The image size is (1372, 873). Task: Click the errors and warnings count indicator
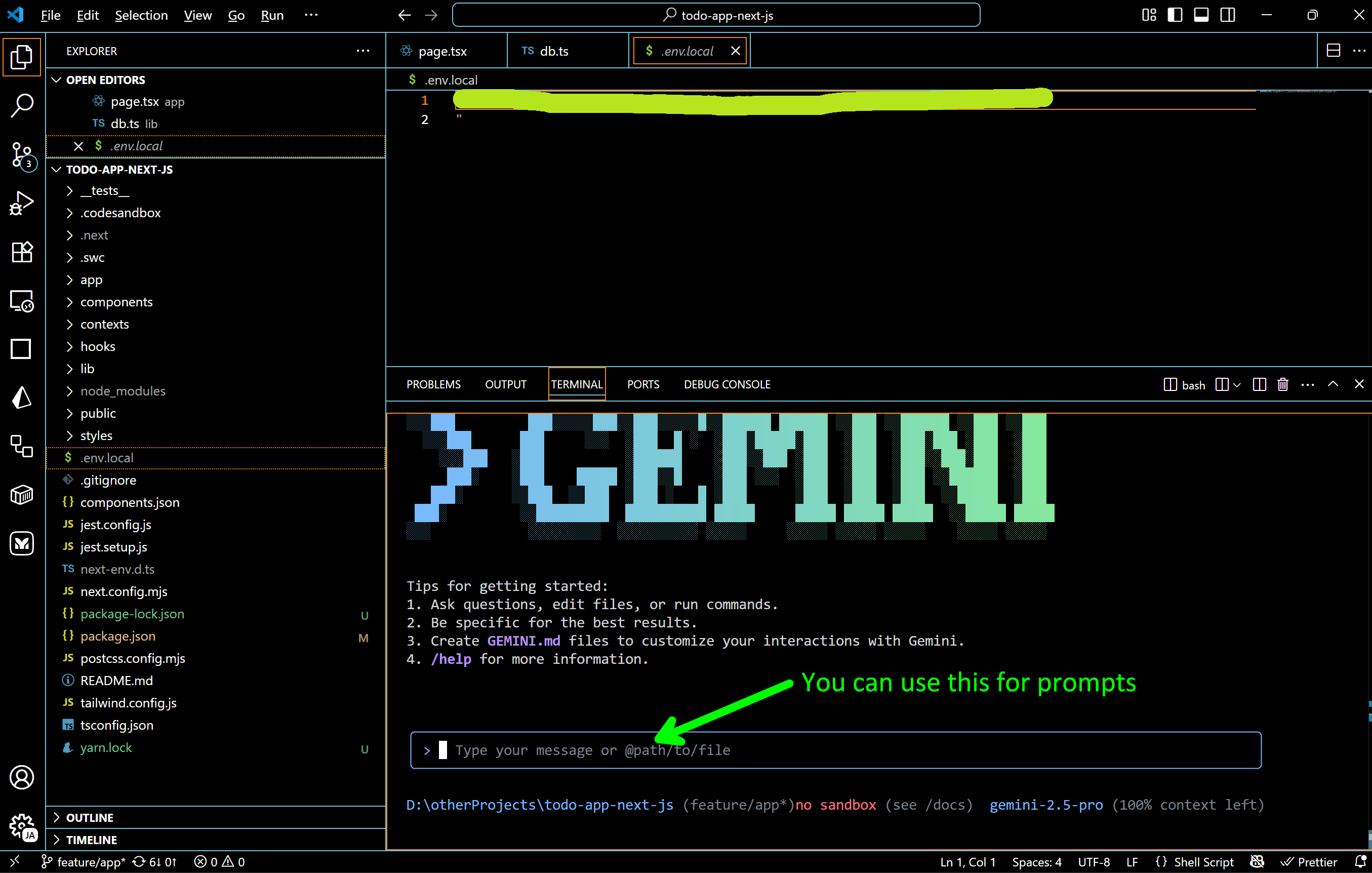pos(219,861)
